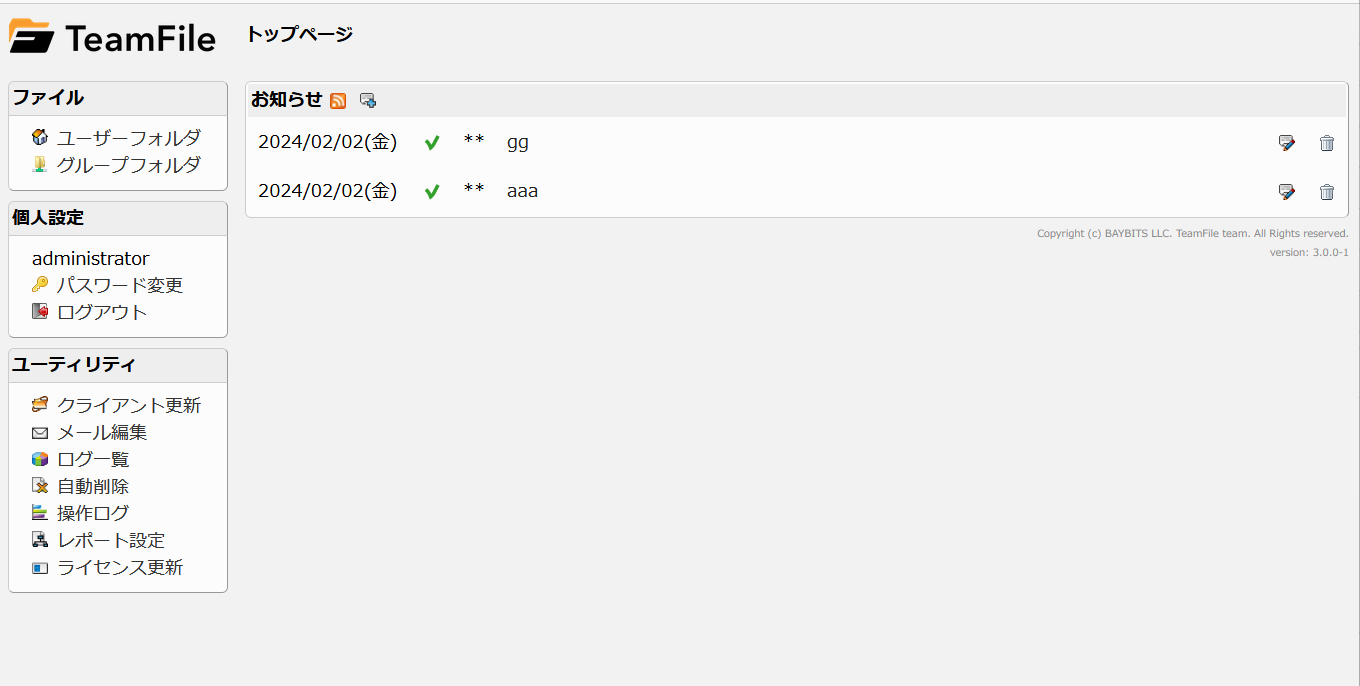Open レポート設定 report settings
This screenshot has width=1360, height=686.
click(x=111, y=540)
